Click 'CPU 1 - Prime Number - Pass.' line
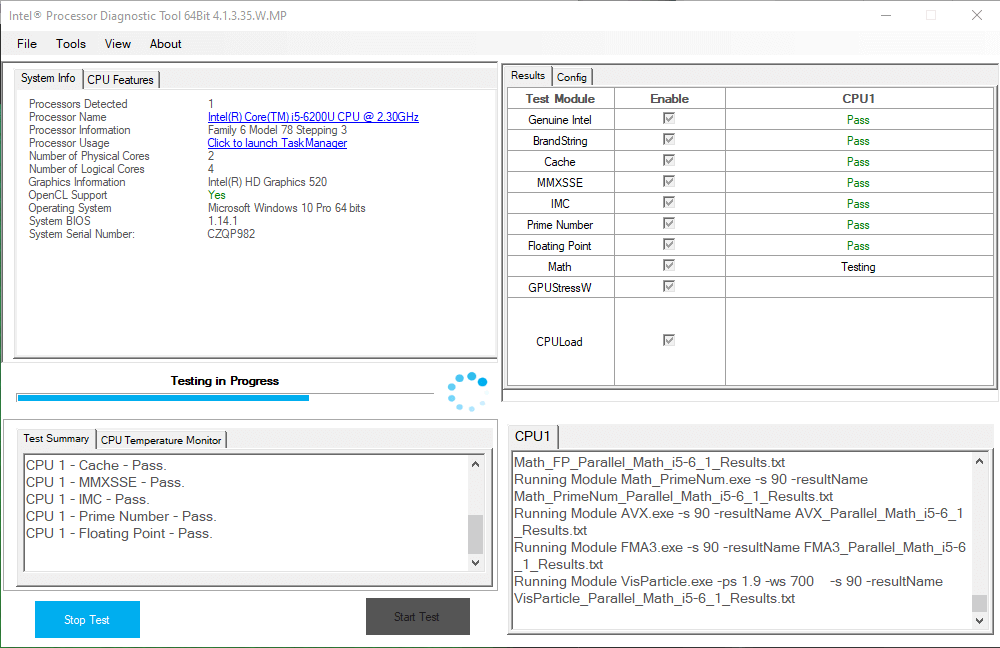 (x=121, y=517)
